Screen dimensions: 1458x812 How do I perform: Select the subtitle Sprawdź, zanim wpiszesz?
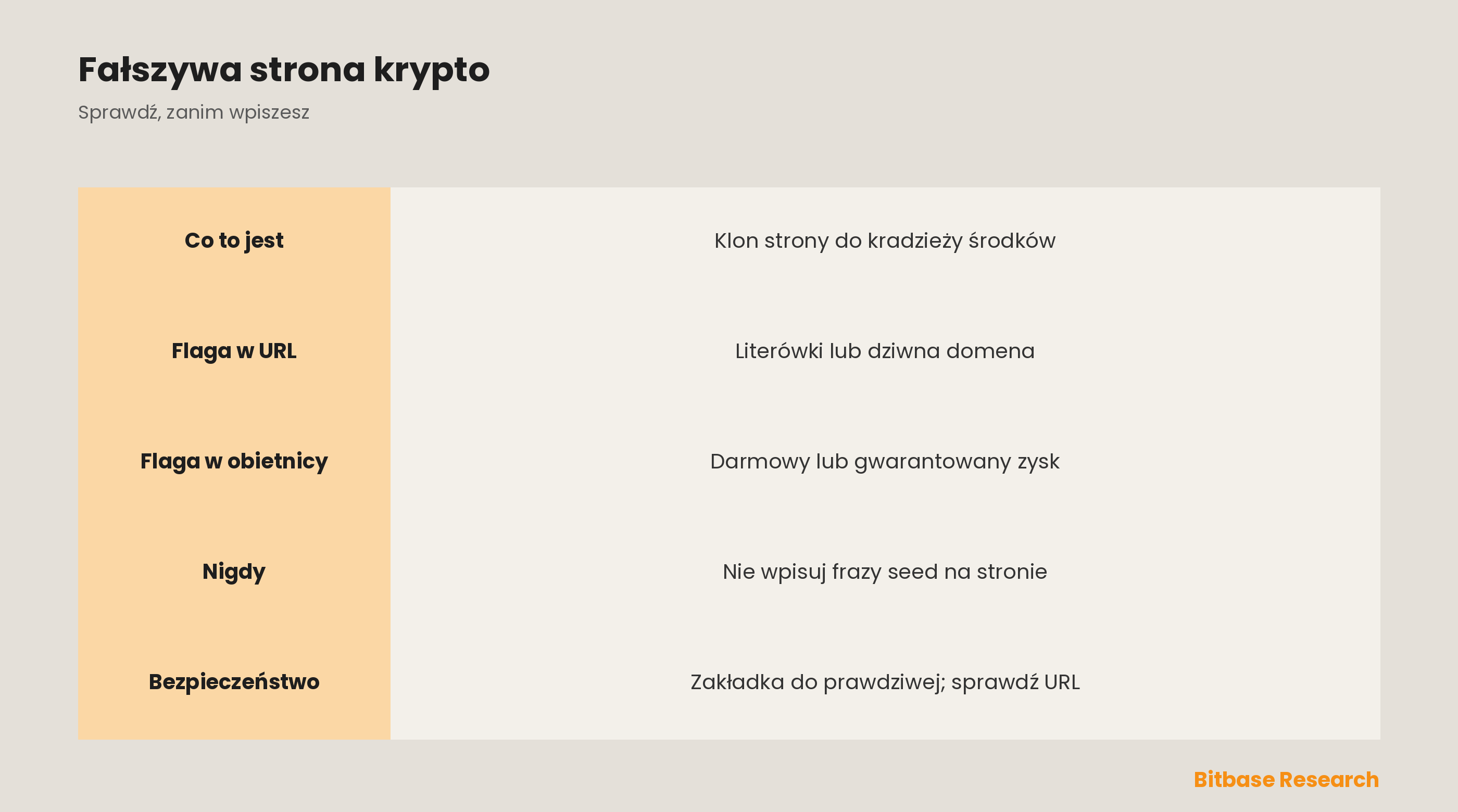coord(194,112)
